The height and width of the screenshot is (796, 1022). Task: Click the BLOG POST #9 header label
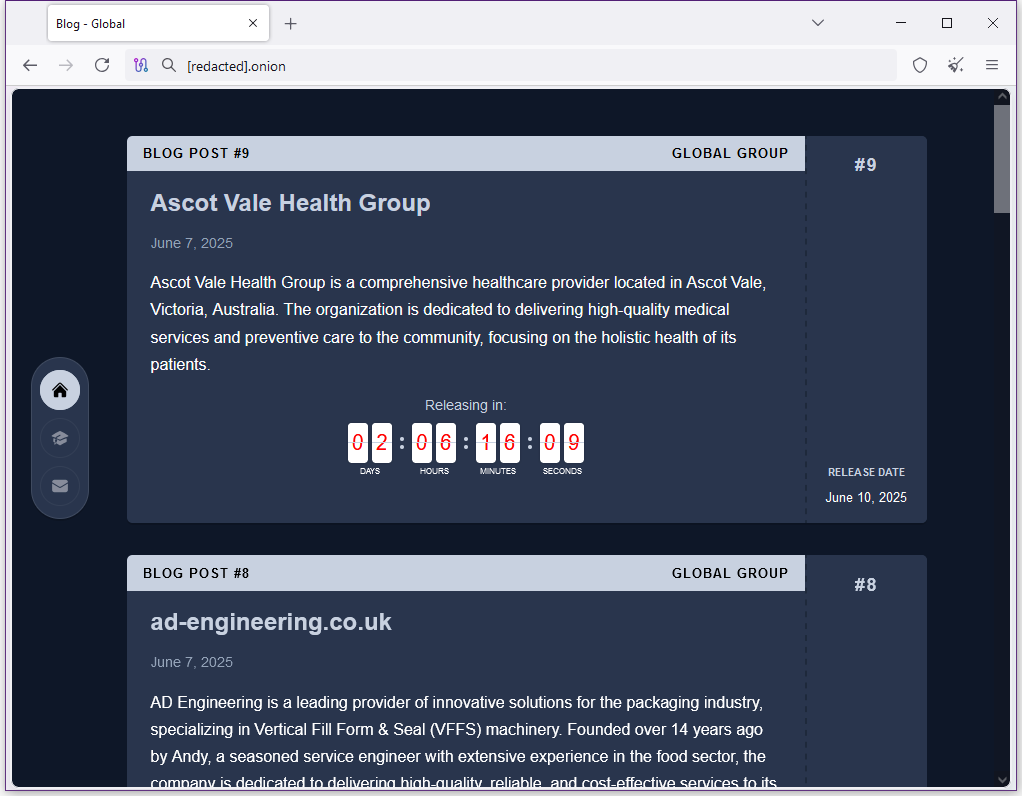coord(196,153)
